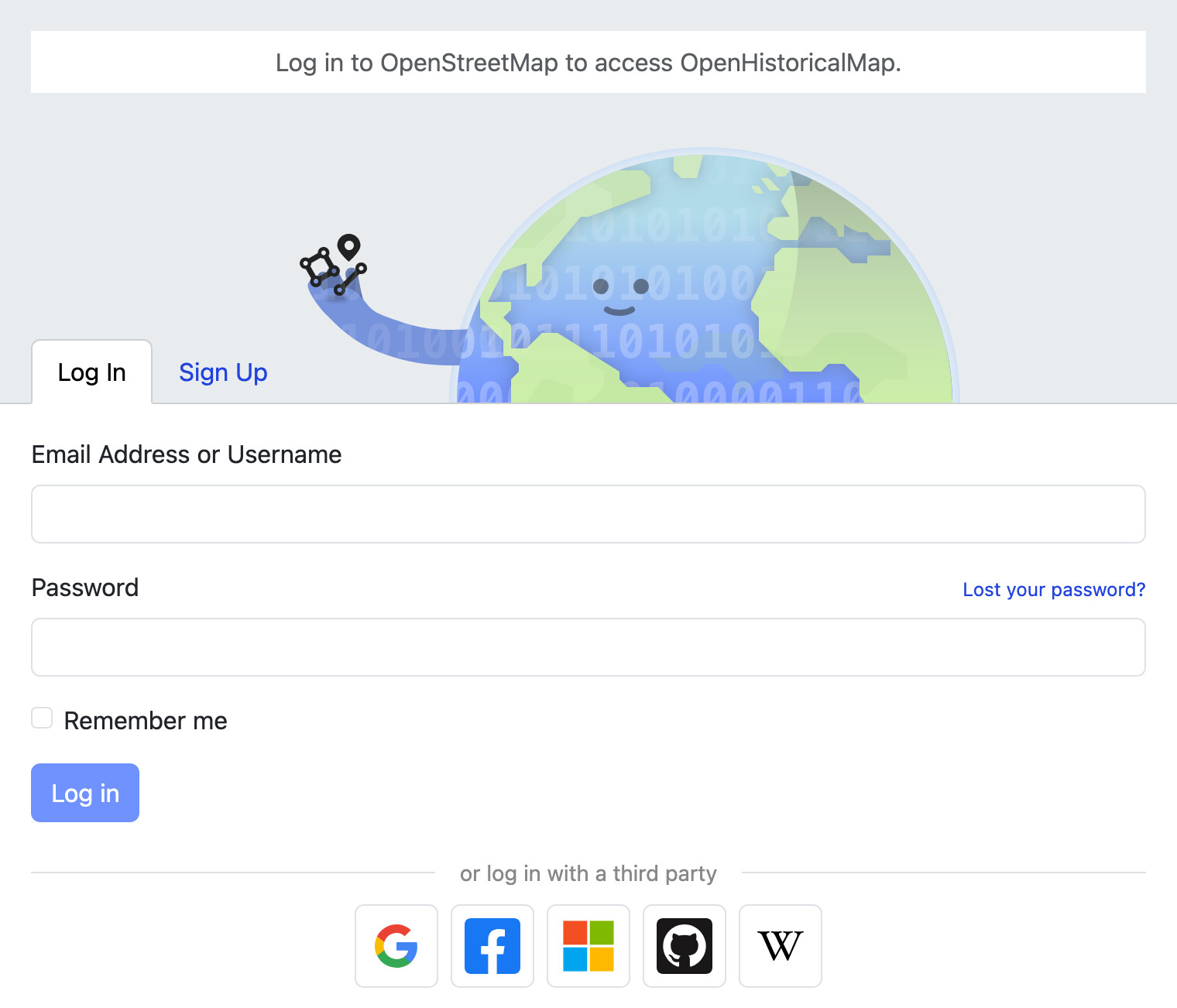Select the GitHub login icon

pyautogui.click(x=685, y=946)
